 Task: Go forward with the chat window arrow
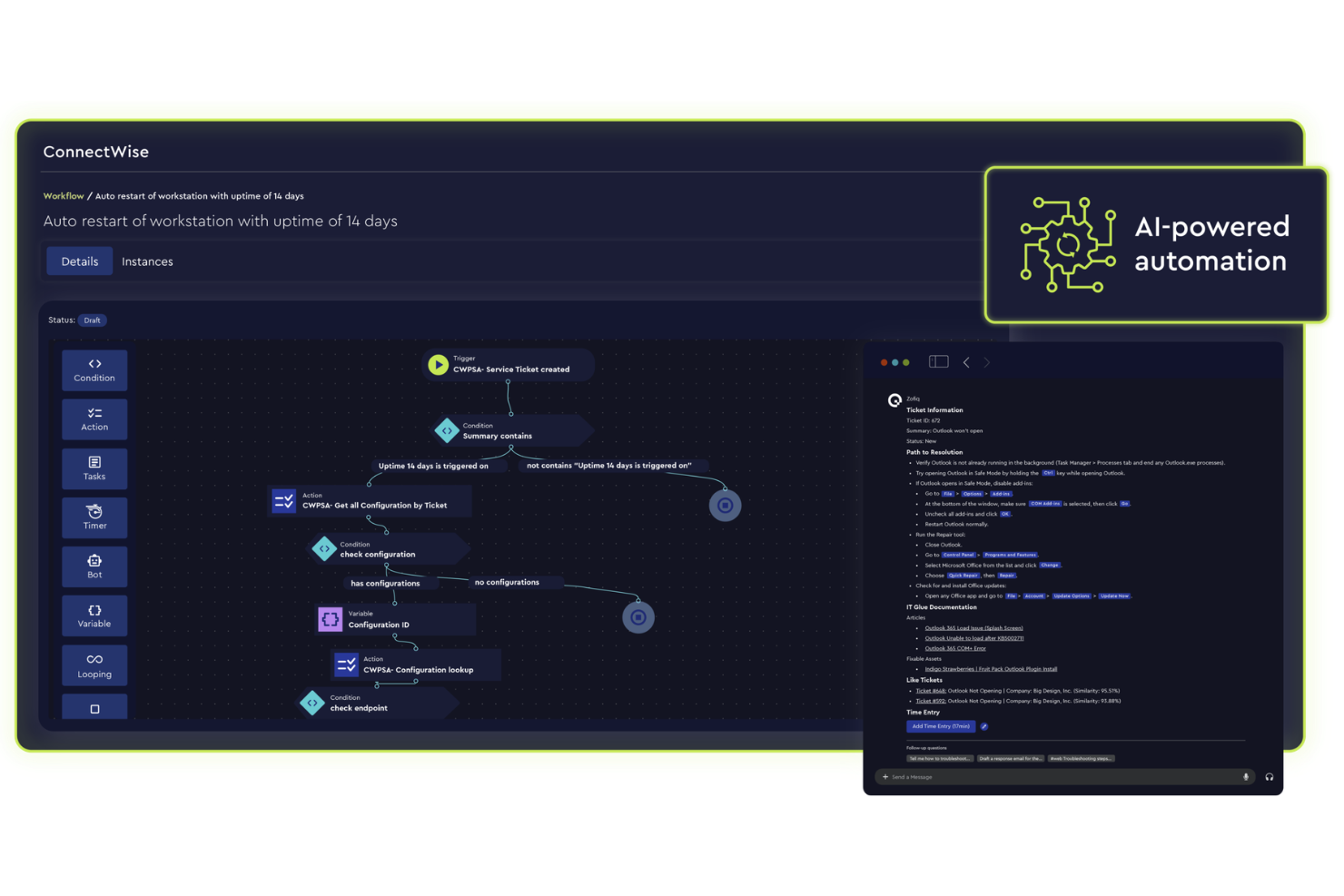[986, 362]
